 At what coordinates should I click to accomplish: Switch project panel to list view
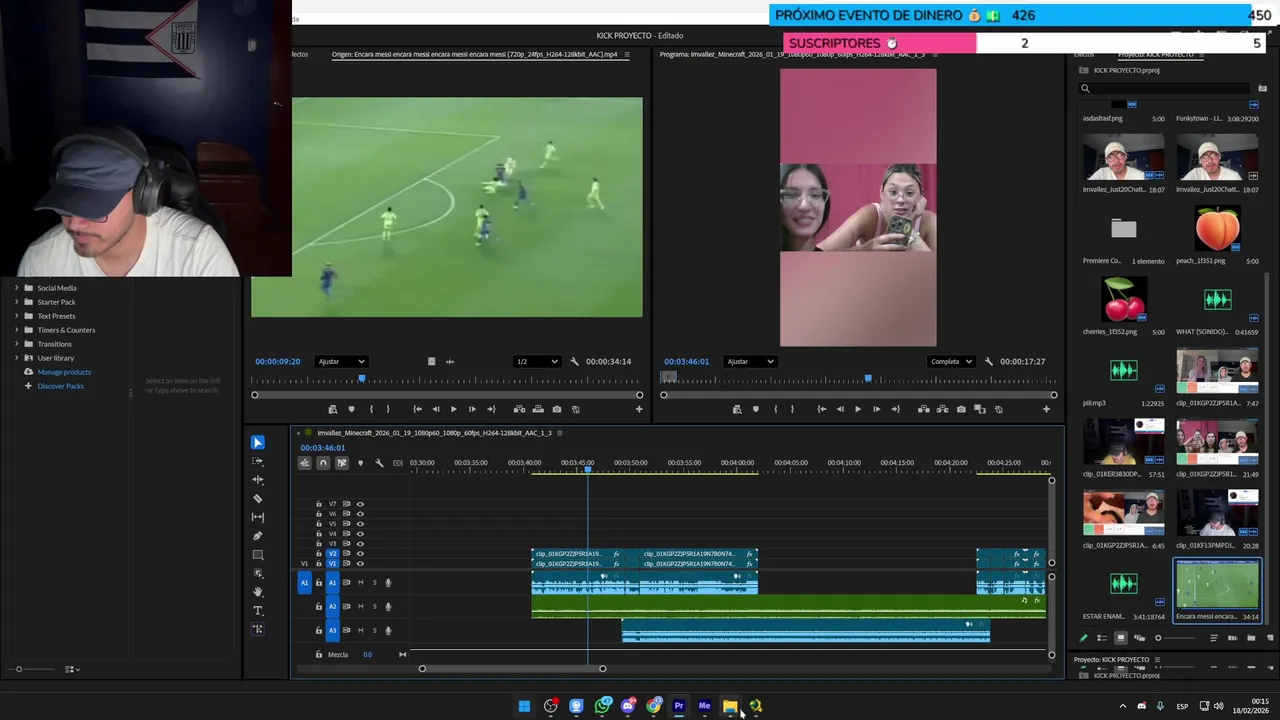(x=1102, y=638)
